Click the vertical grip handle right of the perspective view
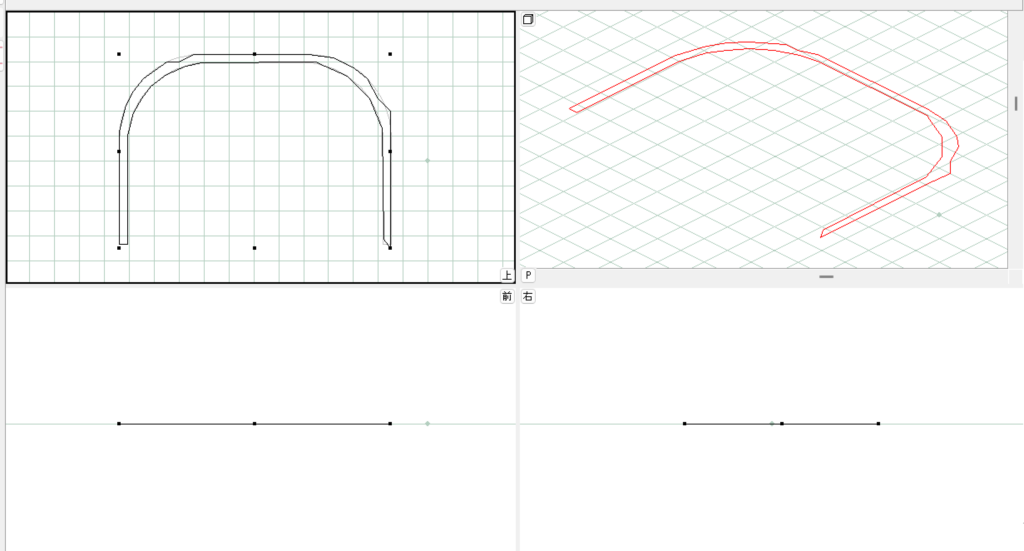Image resolution: width=1024 pixels, height=551 pixels. [x=1016, y=103]
